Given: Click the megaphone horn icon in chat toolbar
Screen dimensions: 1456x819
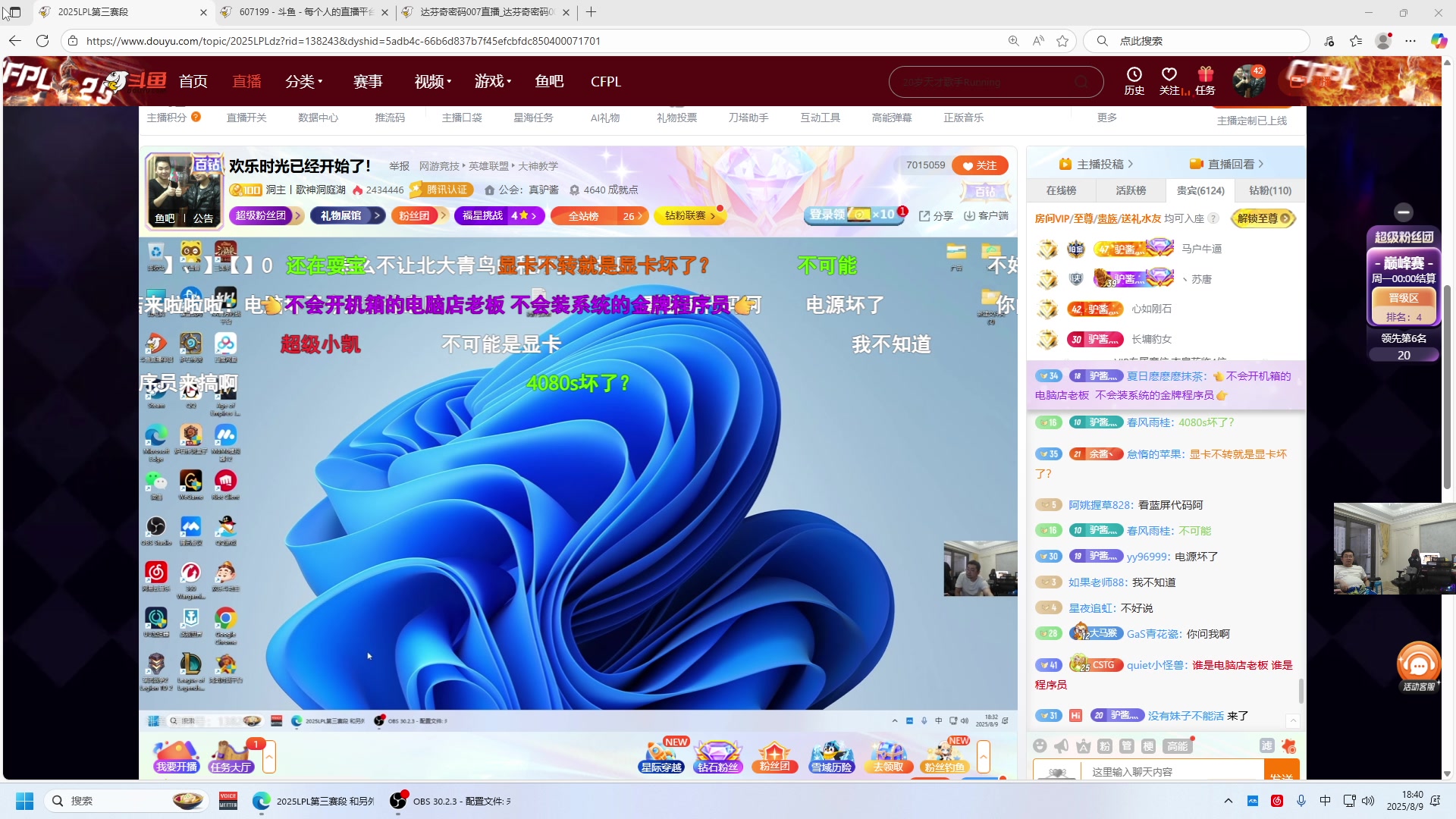Looking at the screenshot, I should click(1062, 746).
